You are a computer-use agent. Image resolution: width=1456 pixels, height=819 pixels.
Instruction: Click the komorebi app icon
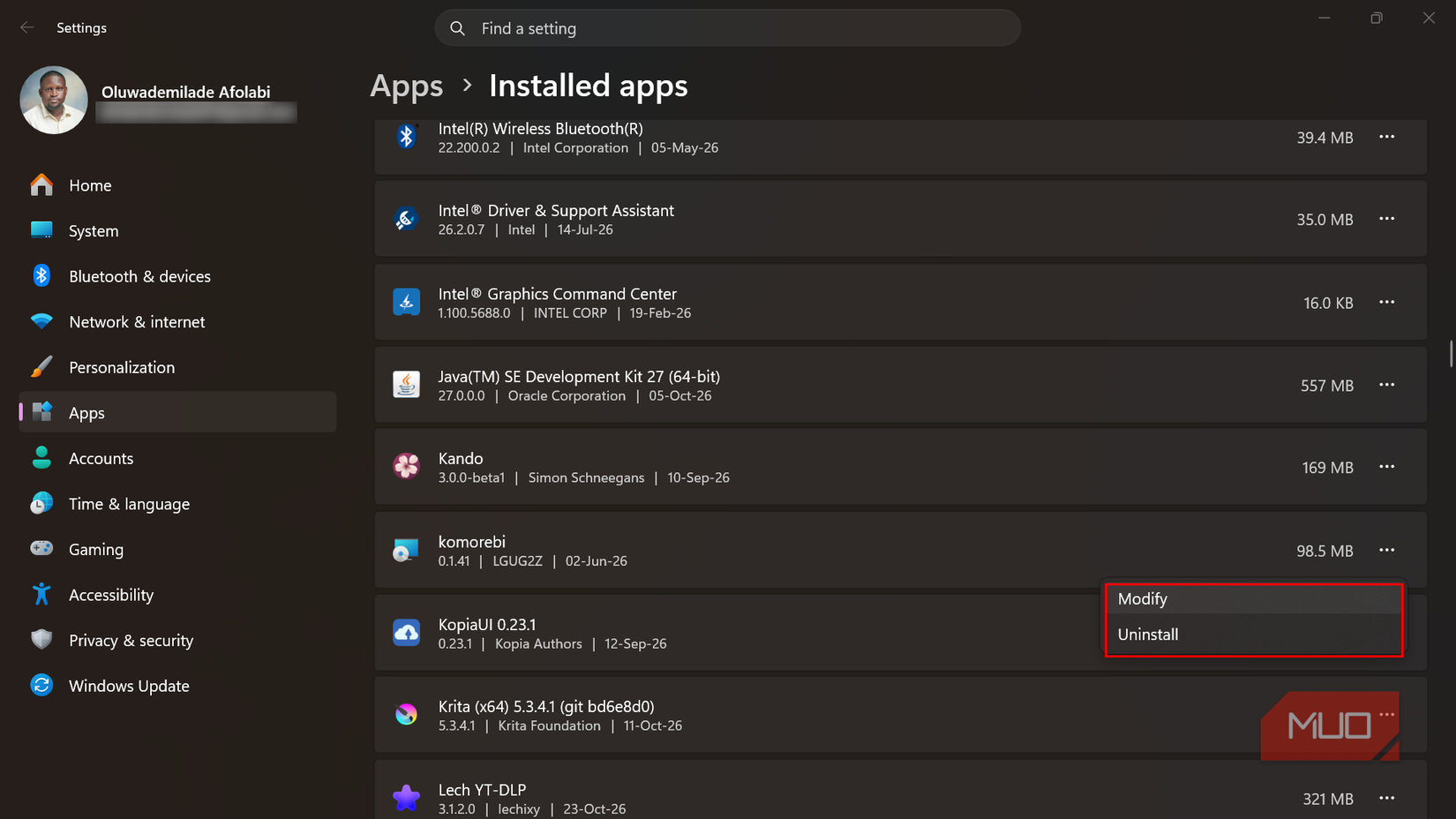tap(406, 551)
